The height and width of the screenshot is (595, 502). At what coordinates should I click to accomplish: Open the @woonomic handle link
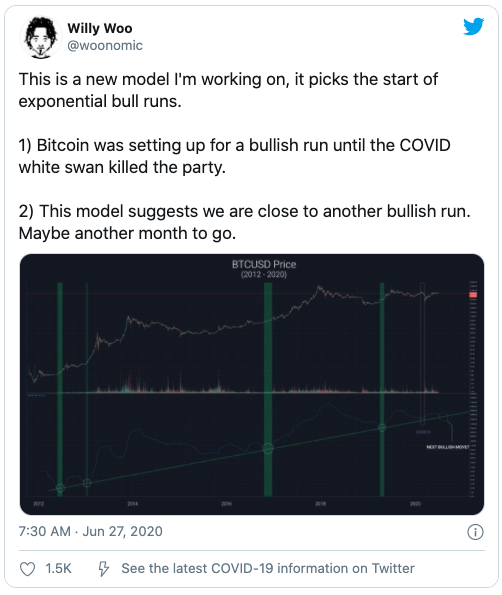coord(105,46)
